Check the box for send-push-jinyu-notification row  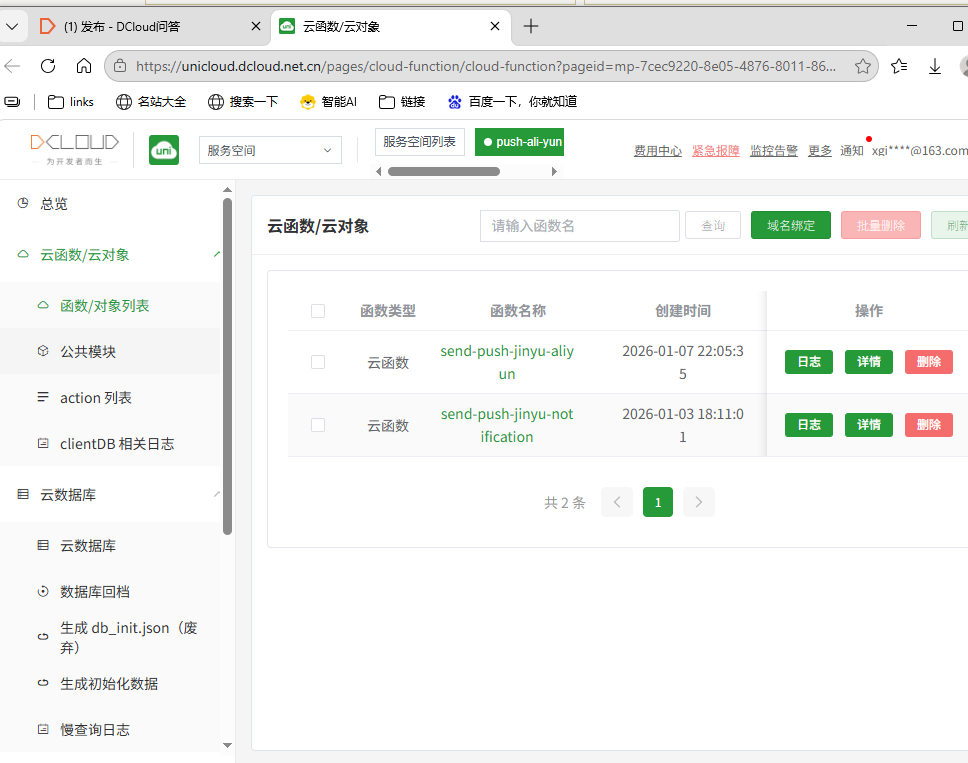318,425
